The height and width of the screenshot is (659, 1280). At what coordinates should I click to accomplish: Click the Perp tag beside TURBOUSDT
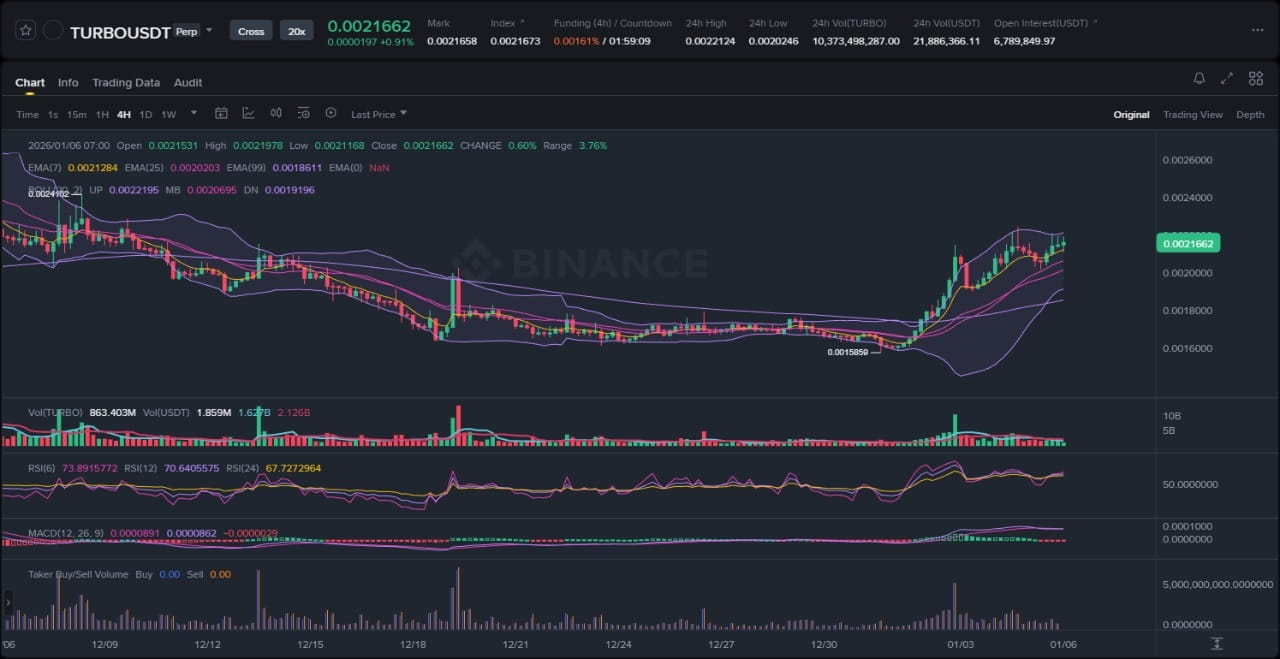[186, 31]
